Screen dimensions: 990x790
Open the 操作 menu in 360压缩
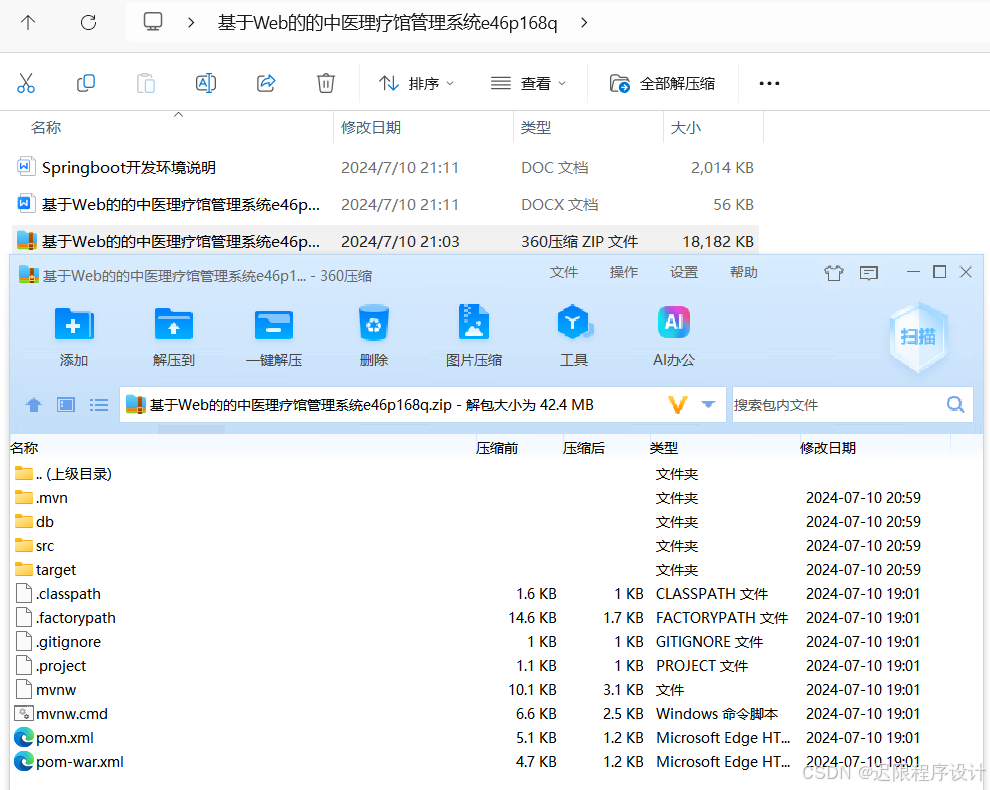coord(624,272)
